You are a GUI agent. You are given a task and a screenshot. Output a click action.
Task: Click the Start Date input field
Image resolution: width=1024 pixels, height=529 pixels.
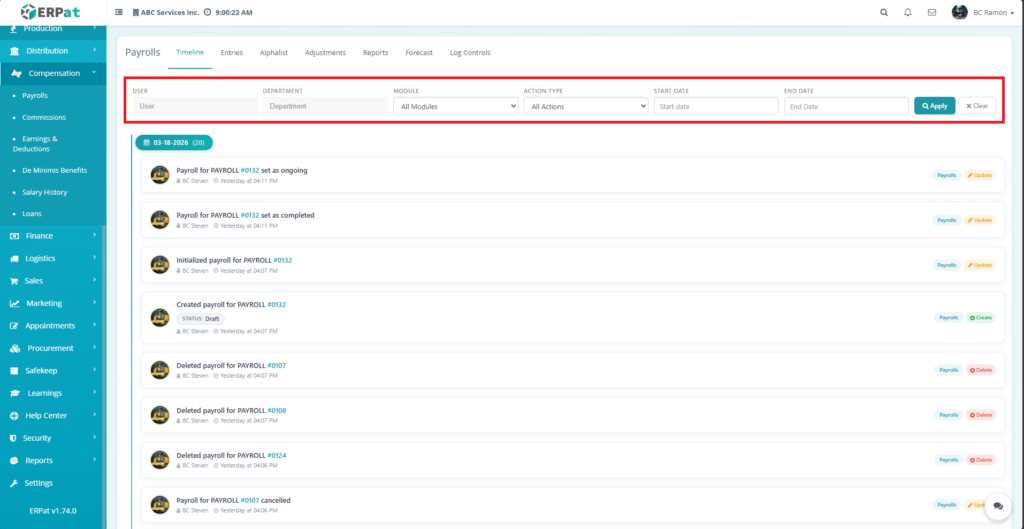[x=716, y=106]
